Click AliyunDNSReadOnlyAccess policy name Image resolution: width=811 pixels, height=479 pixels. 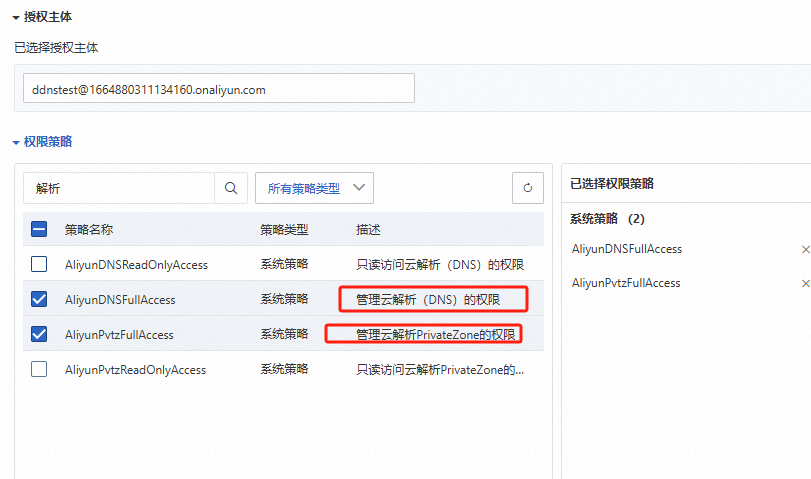coord(136,265)
